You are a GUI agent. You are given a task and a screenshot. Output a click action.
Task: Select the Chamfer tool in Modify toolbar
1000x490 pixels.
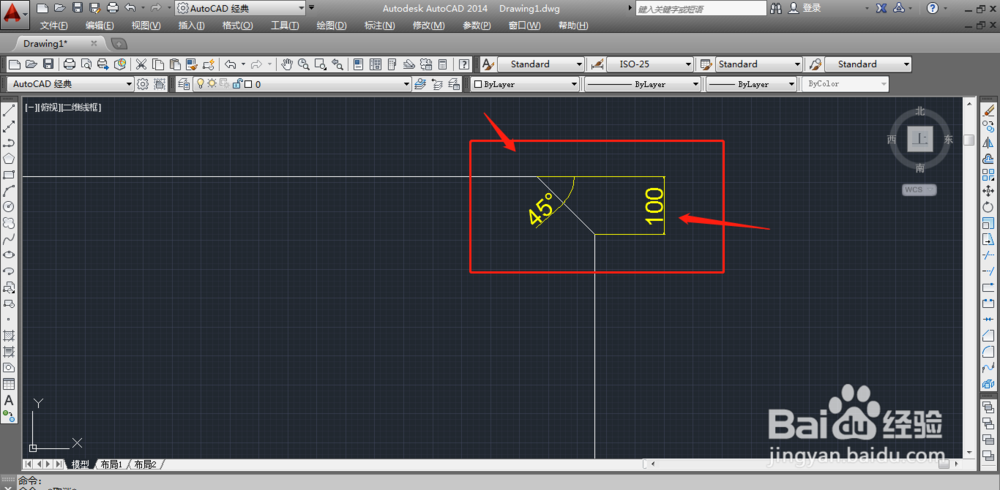tap(989, 336)
